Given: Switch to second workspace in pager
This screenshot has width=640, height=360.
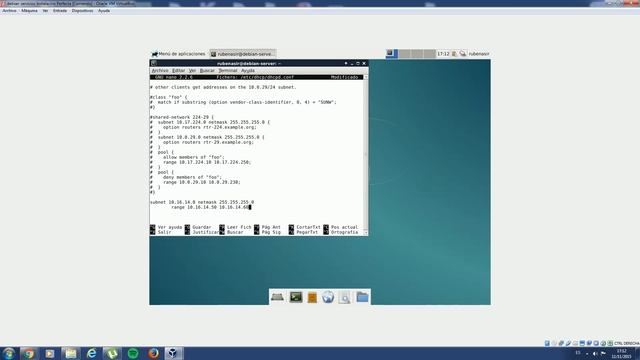Looking at the screenshot, I should pyautogui.click(x=404, y=53).
